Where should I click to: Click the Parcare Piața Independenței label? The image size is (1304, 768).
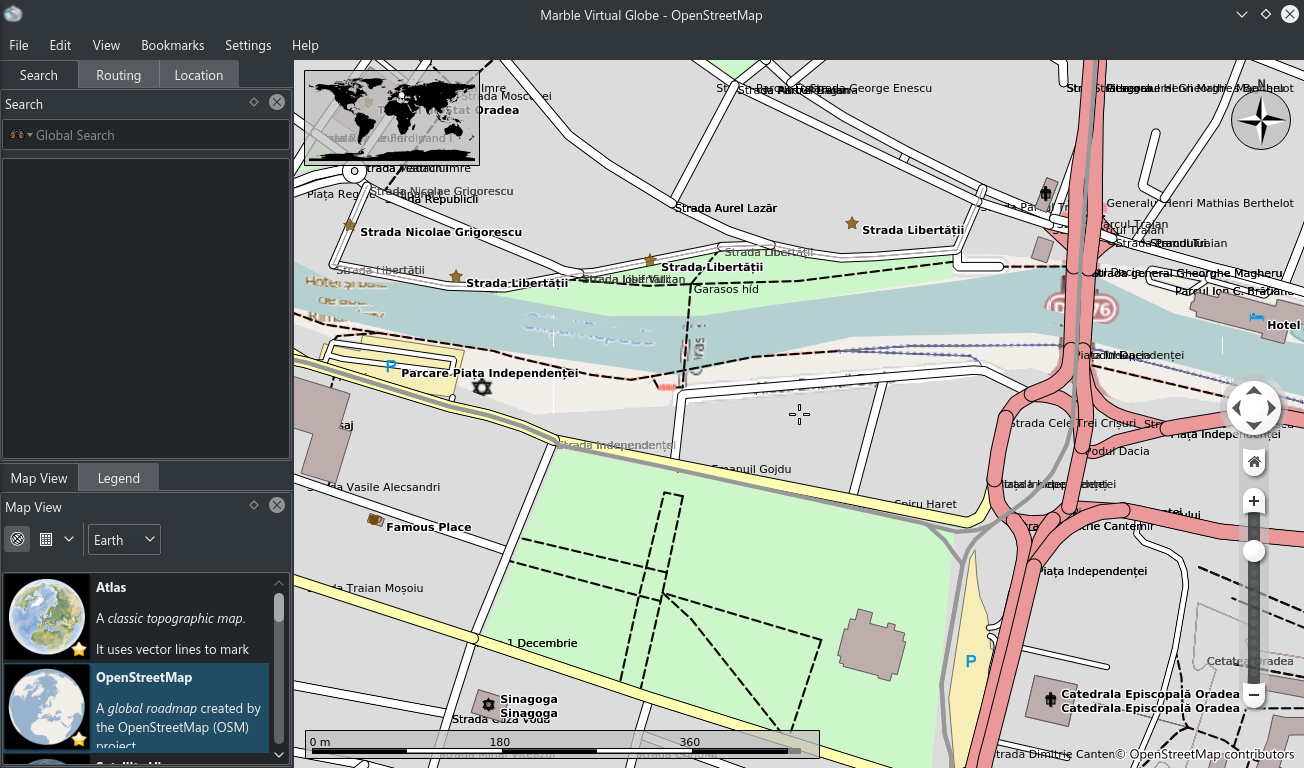point(489,373)
